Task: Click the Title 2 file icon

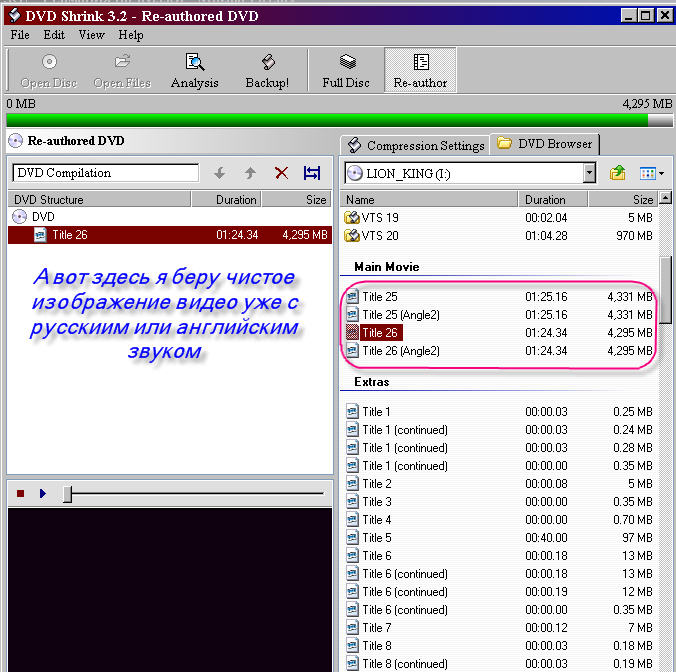Action: click(x=352, y=484)
